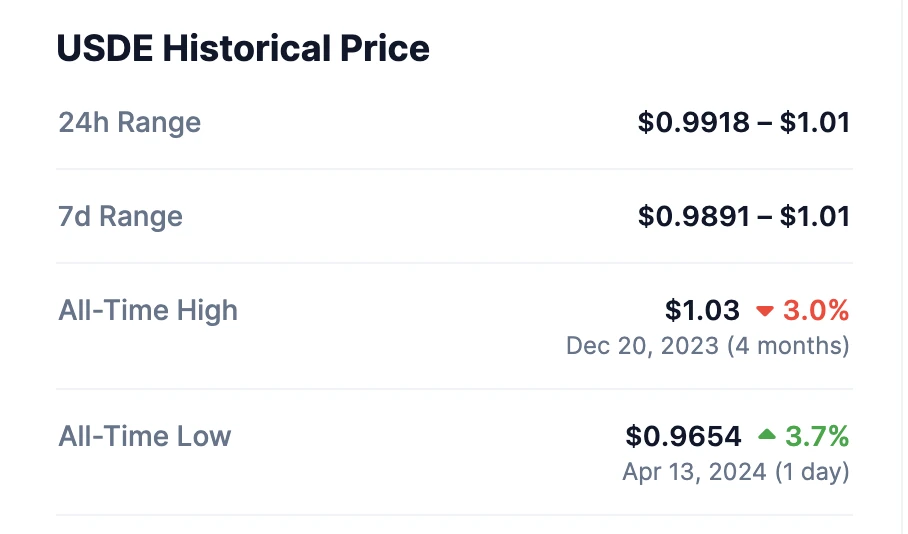Image resolution: width=908 pixels, height=534 pixels.
Task: Click the $1.01 high in 7d Range row
Action: tap(815, 216)
